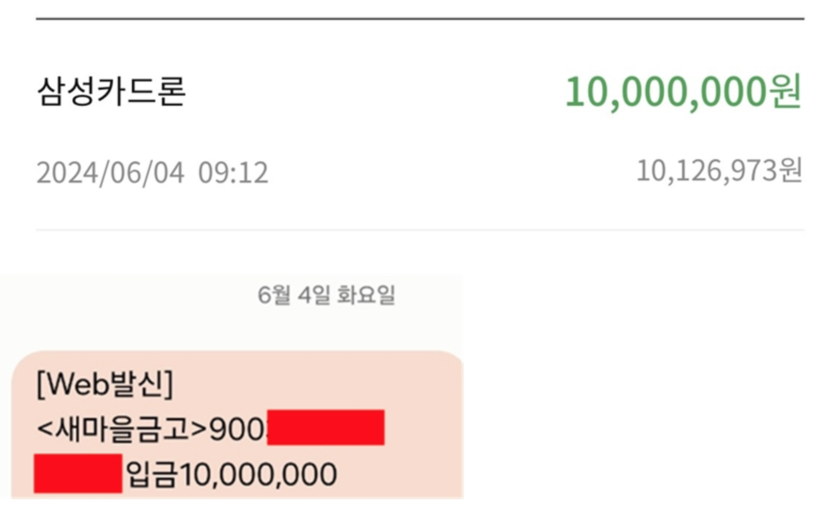The width and height of the screenshot is (819, 509).
Task: Click the 10,126,973원 balance figure
Action: (719, 171)
